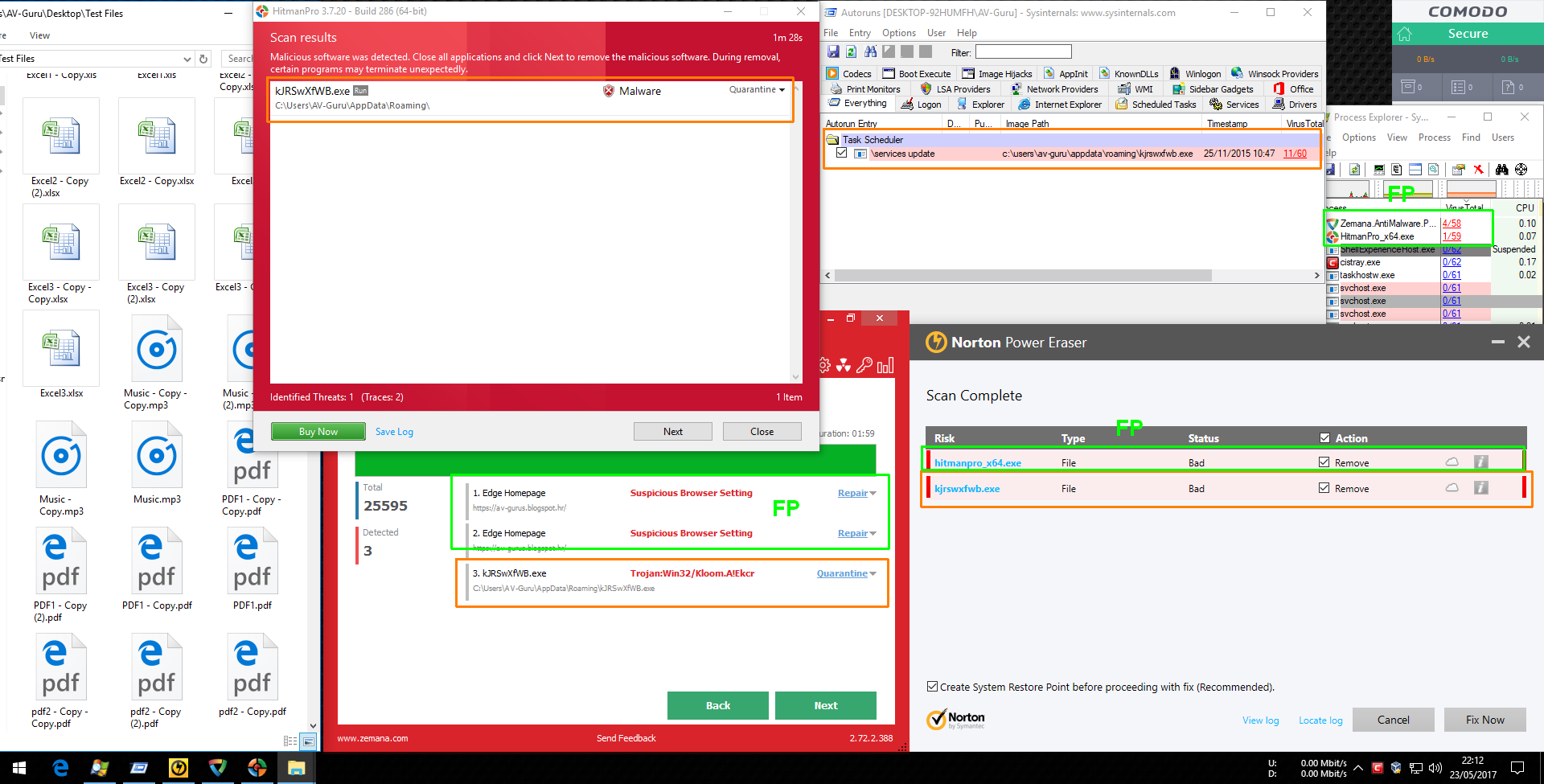Click the 11/60 VirusTotal link in Autoruns
The height and width of the screenshot is (784, 1544).
click(x=1295, y=154)
